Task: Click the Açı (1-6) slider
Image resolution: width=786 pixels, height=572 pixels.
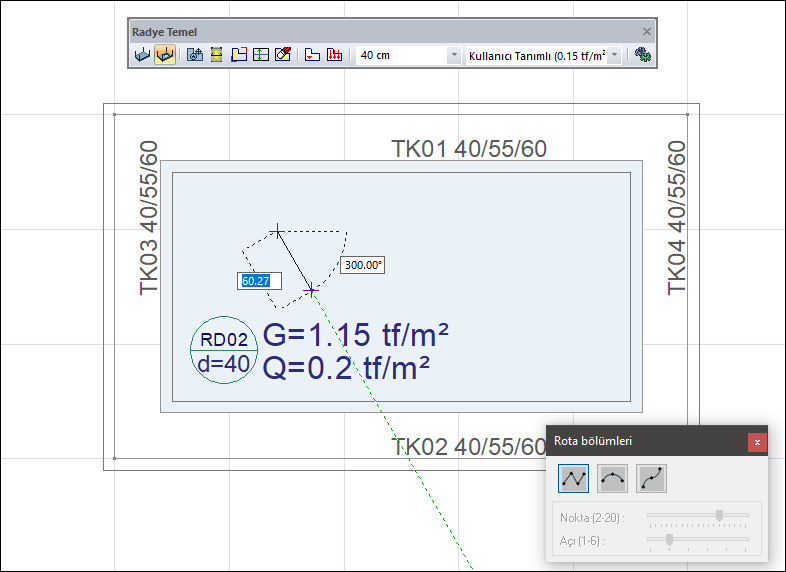Action: (698, 539)
